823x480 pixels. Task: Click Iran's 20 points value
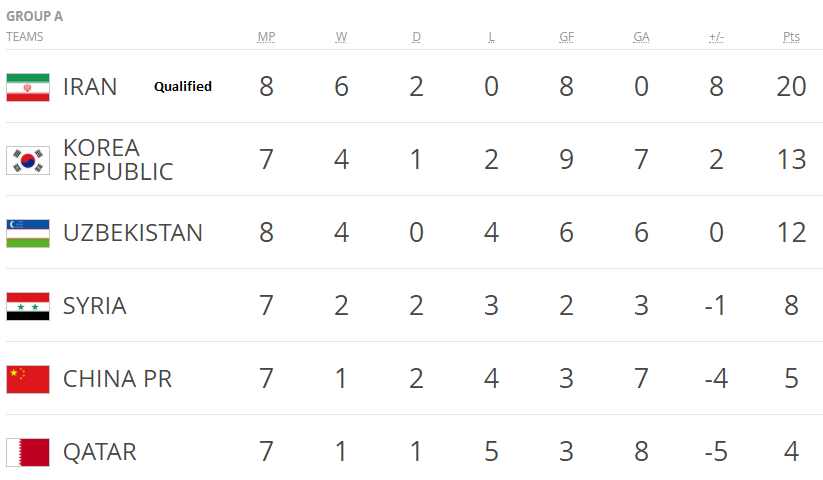pos(791,87)
